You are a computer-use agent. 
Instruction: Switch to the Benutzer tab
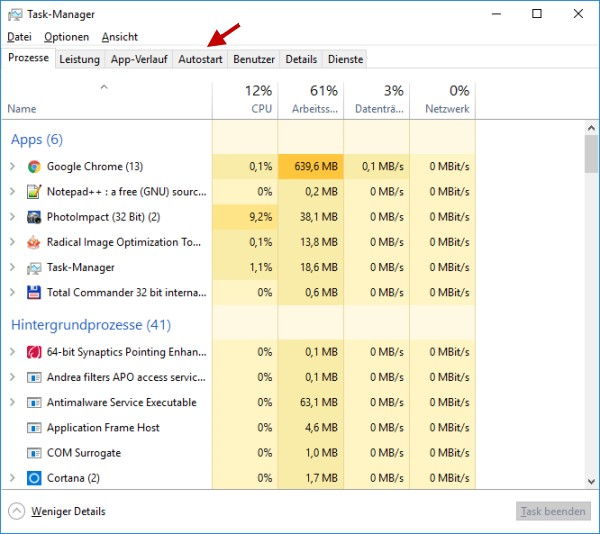tap(254, 59)
